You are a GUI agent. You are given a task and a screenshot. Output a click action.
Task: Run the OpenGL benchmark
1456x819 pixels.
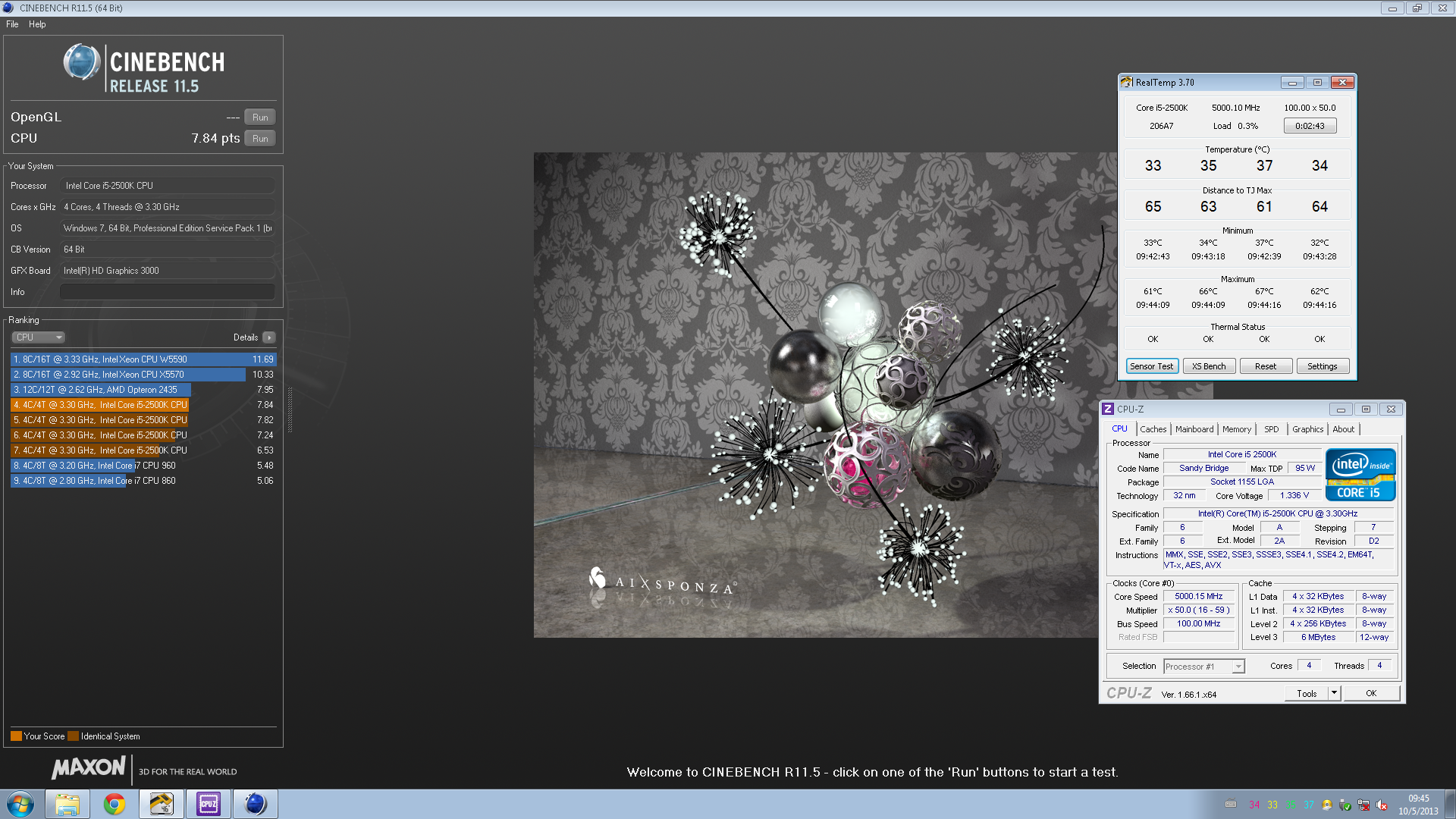[260, 118]
